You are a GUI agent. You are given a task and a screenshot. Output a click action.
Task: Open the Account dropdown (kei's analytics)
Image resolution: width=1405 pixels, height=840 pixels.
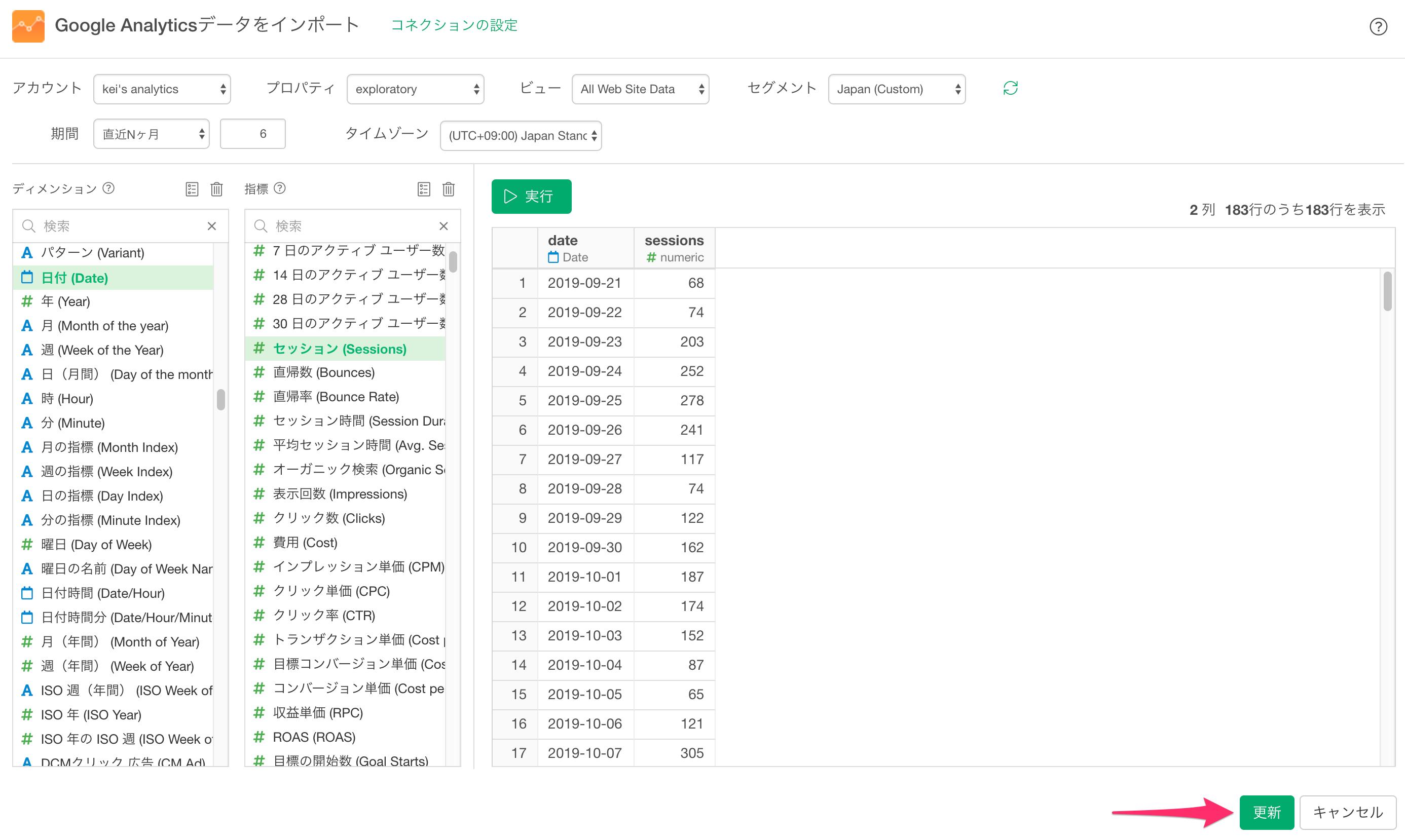coord(162,89)
